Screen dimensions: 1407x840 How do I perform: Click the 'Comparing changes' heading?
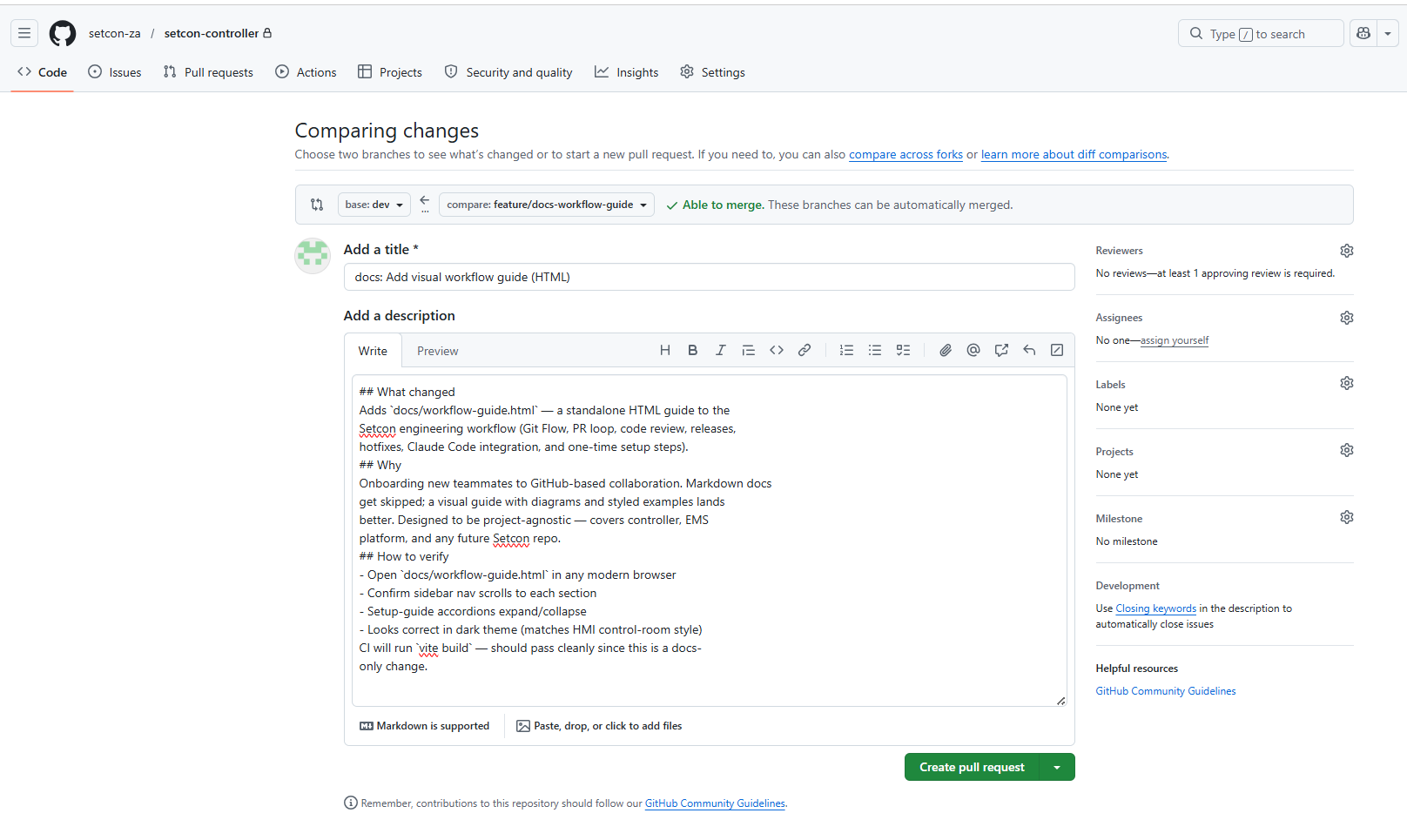pos(387,131)
